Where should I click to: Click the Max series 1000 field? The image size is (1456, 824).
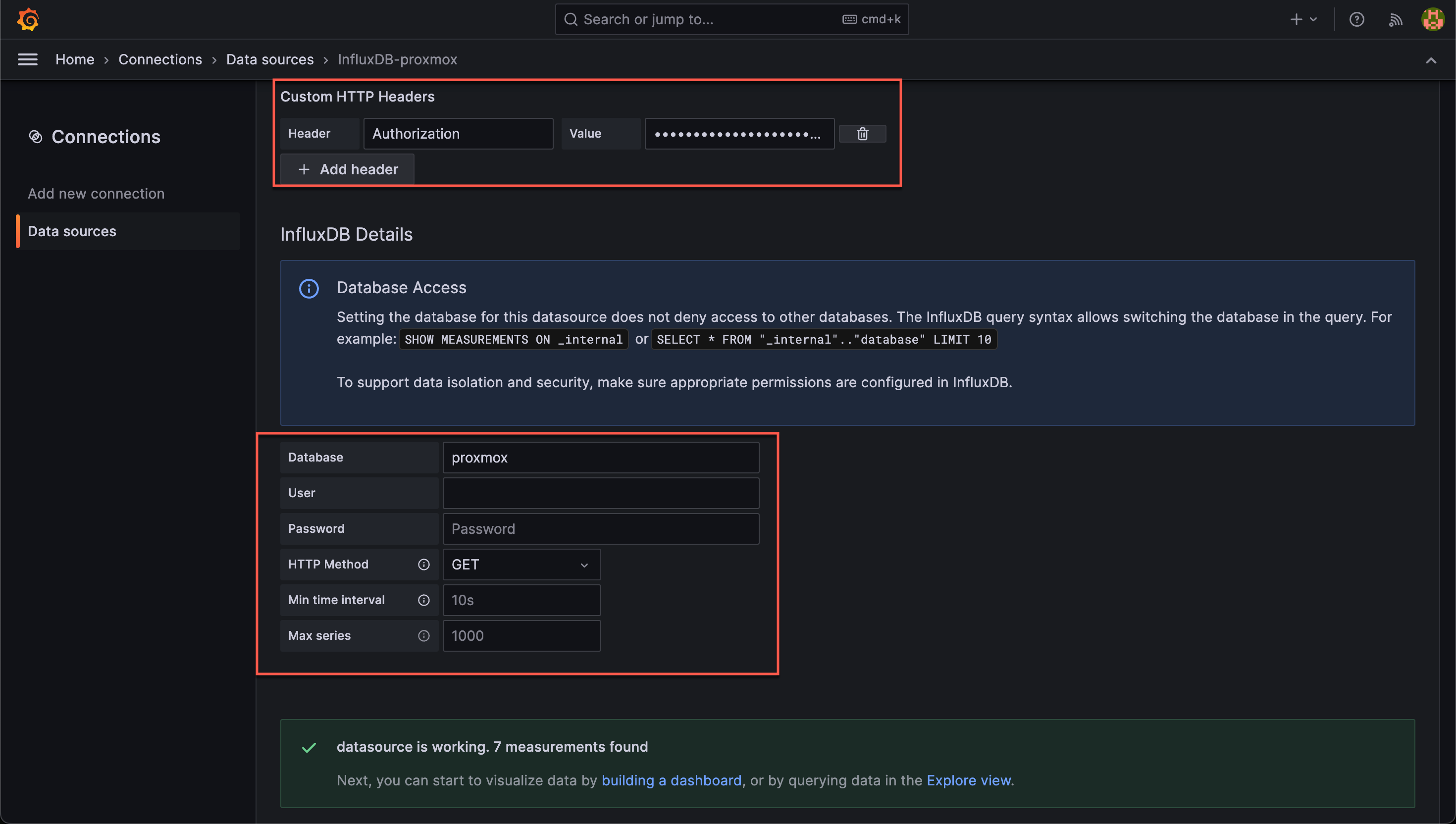[x=521, y=635]
